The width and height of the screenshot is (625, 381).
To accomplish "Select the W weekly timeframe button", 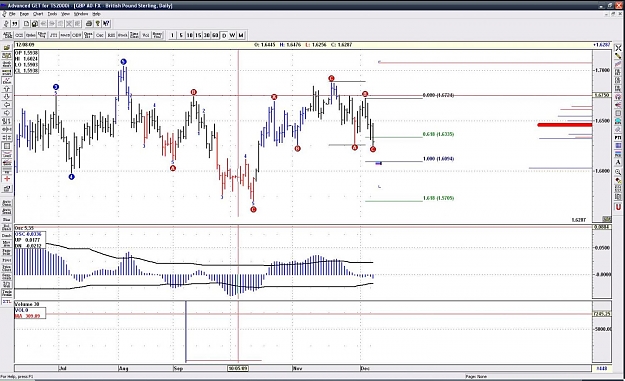I will pyautogui.click(x=232, y=35).
